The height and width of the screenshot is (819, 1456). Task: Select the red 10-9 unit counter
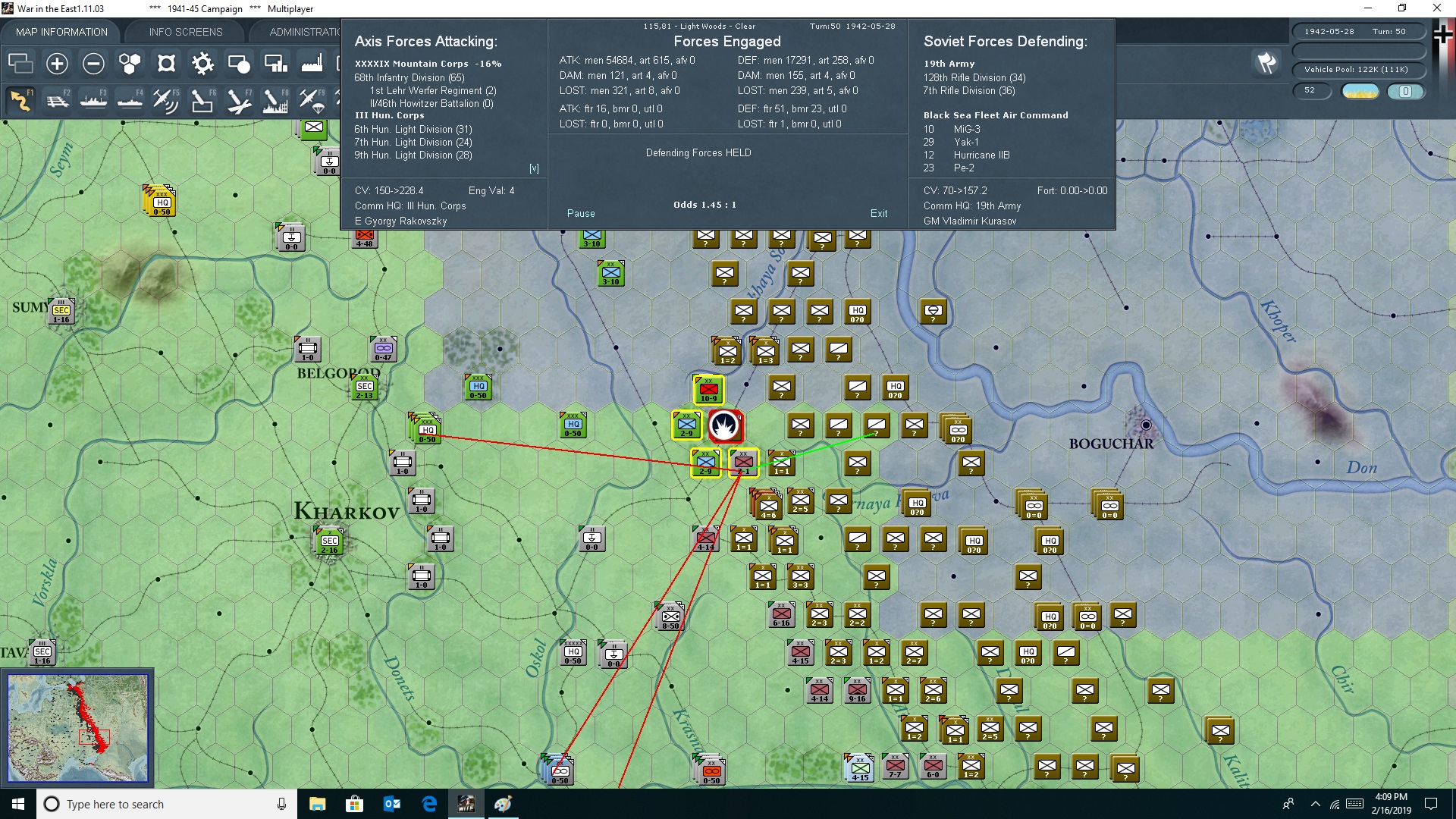[708, 390]
